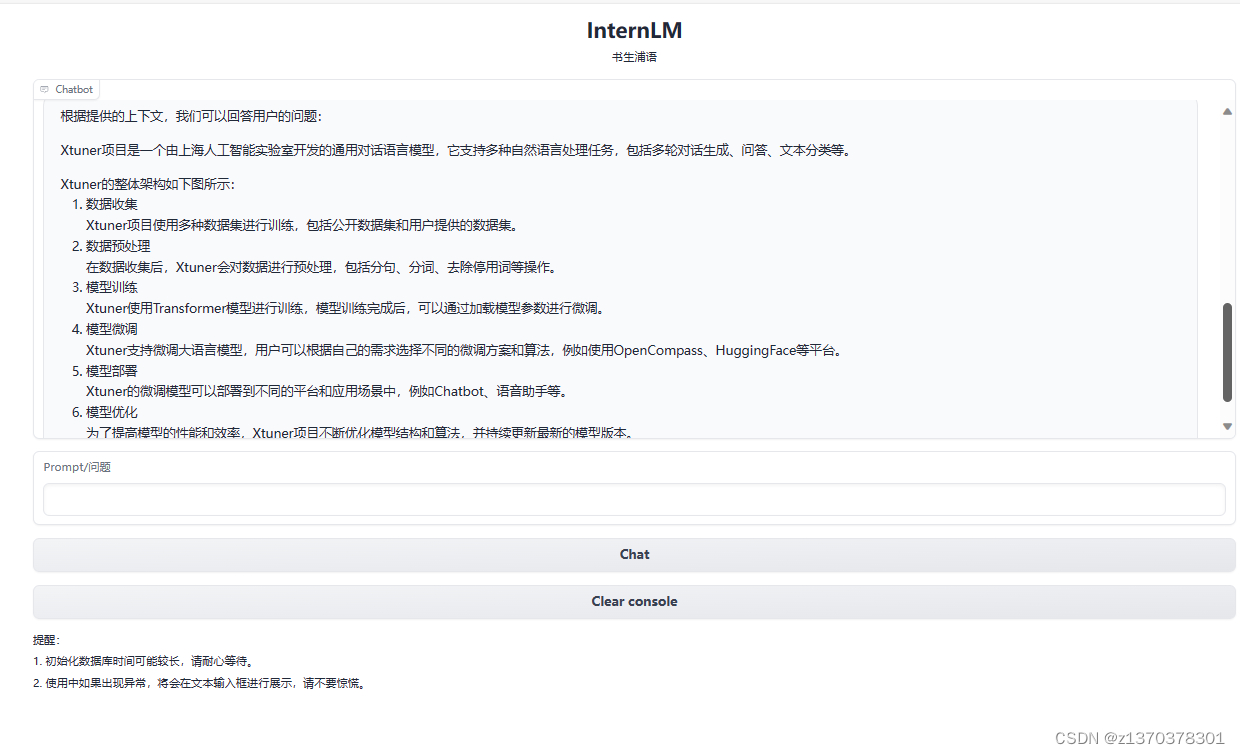Image resolution: width=1240 pixels, height=754 pixels.
Task: Click the sentence Xtuner使用Transformer模型进行训练
Action: [345, 308]
